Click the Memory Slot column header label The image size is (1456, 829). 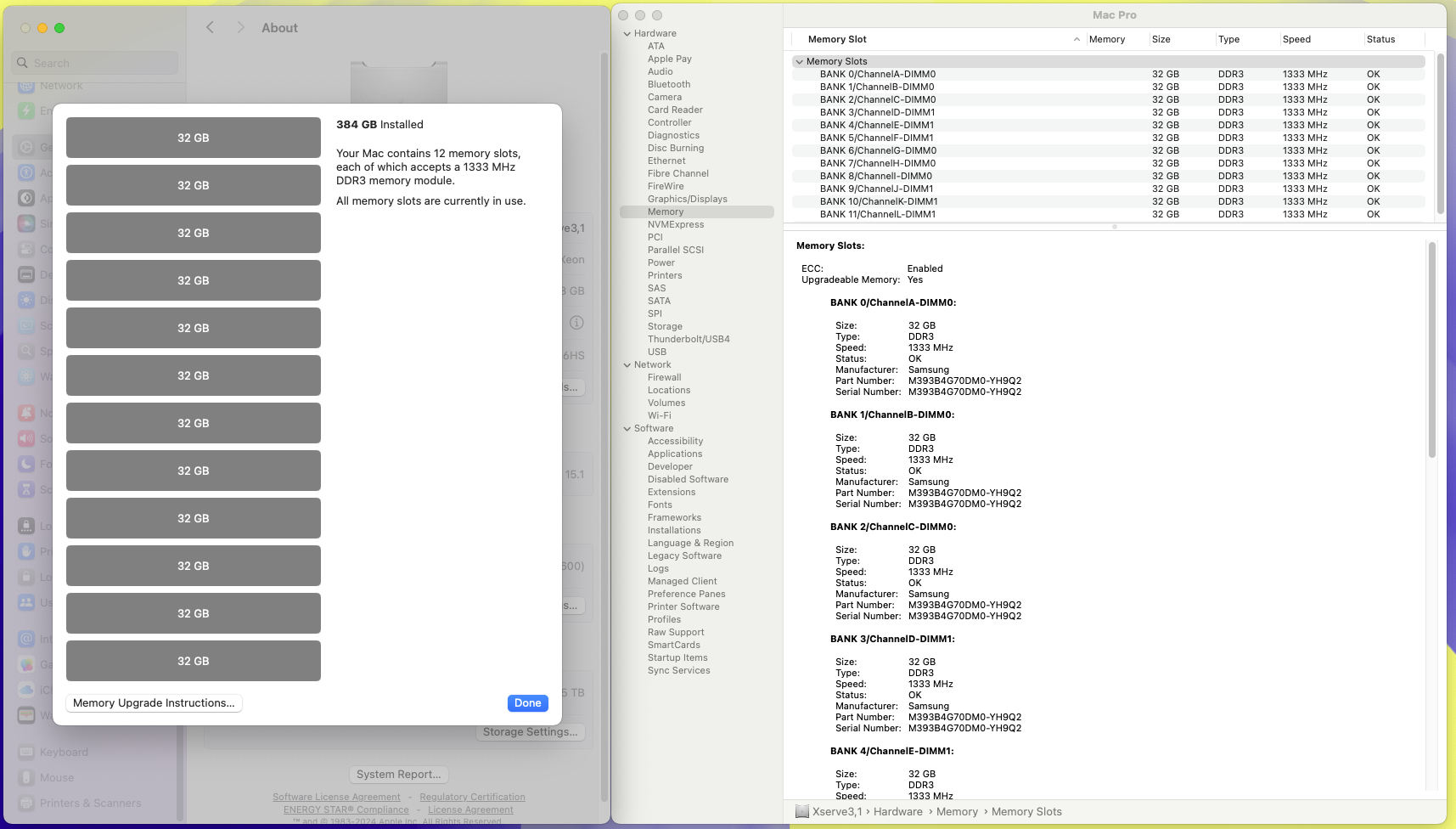(837, 39)
